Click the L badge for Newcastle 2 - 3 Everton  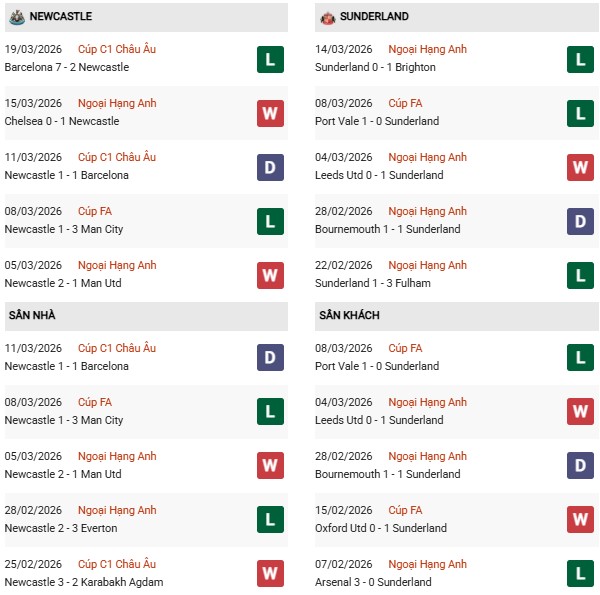coord(270,520)
